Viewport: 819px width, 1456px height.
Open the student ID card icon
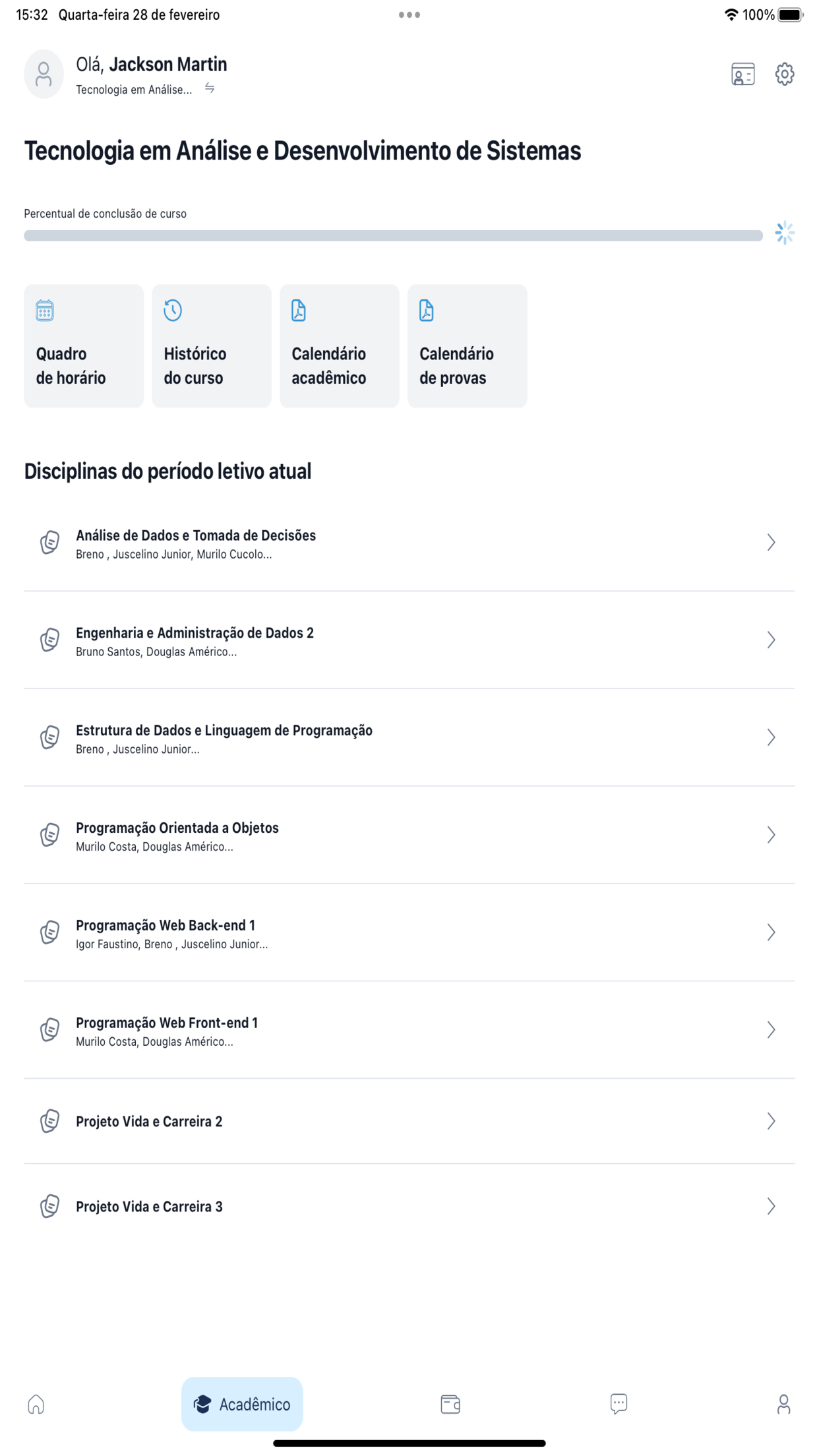coord(743,75)
